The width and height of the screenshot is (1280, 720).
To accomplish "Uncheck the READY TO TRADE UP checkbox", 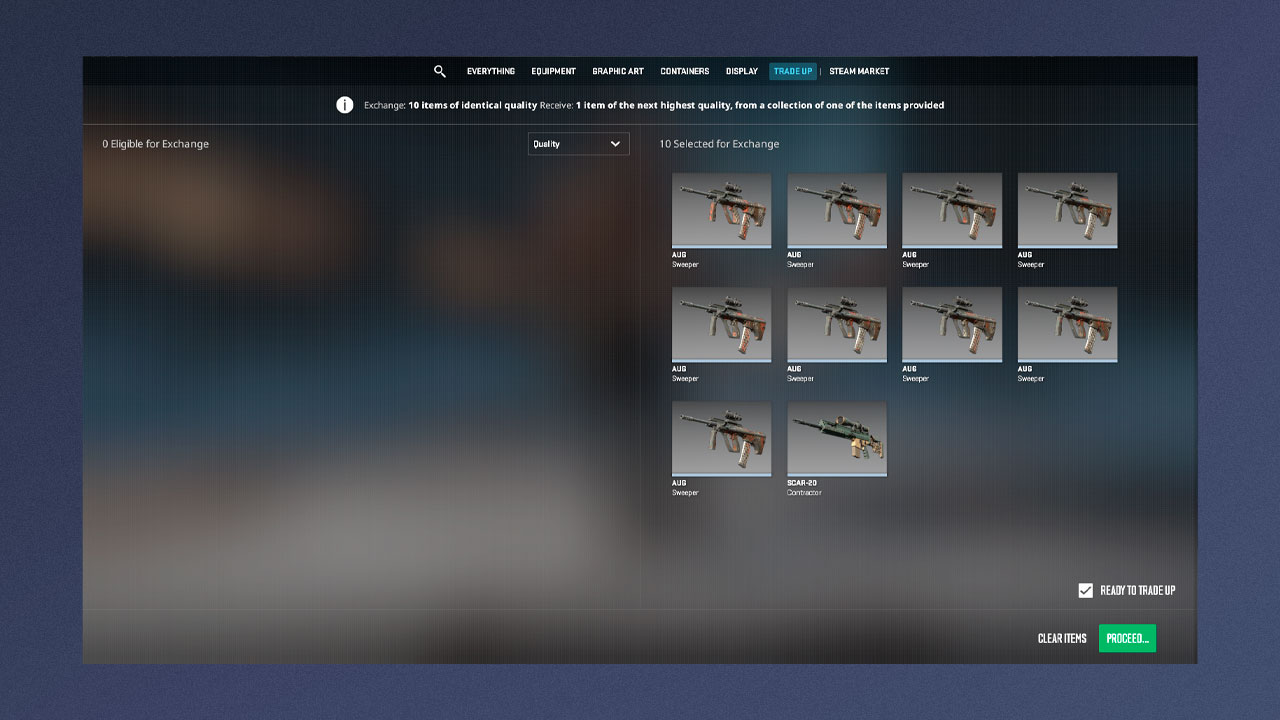I will pyautogui.click(x=1085, y=590).
